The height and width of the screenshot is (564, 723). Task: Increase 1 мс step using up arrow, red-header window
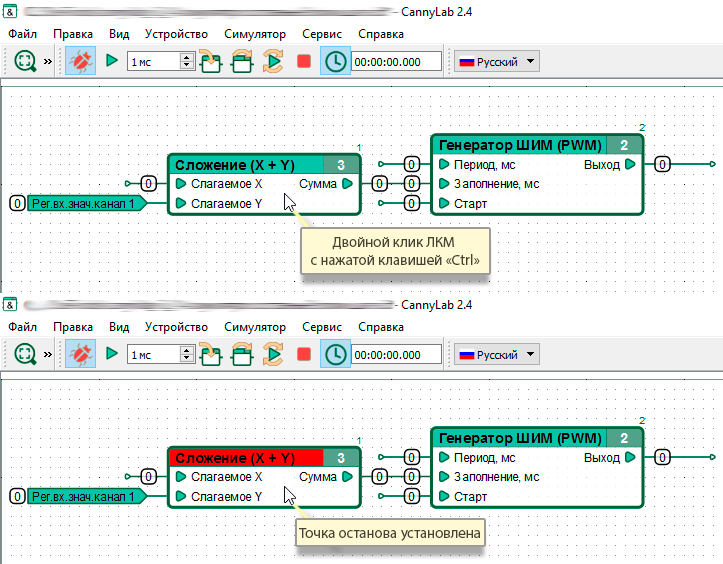(x=187, y=350)
